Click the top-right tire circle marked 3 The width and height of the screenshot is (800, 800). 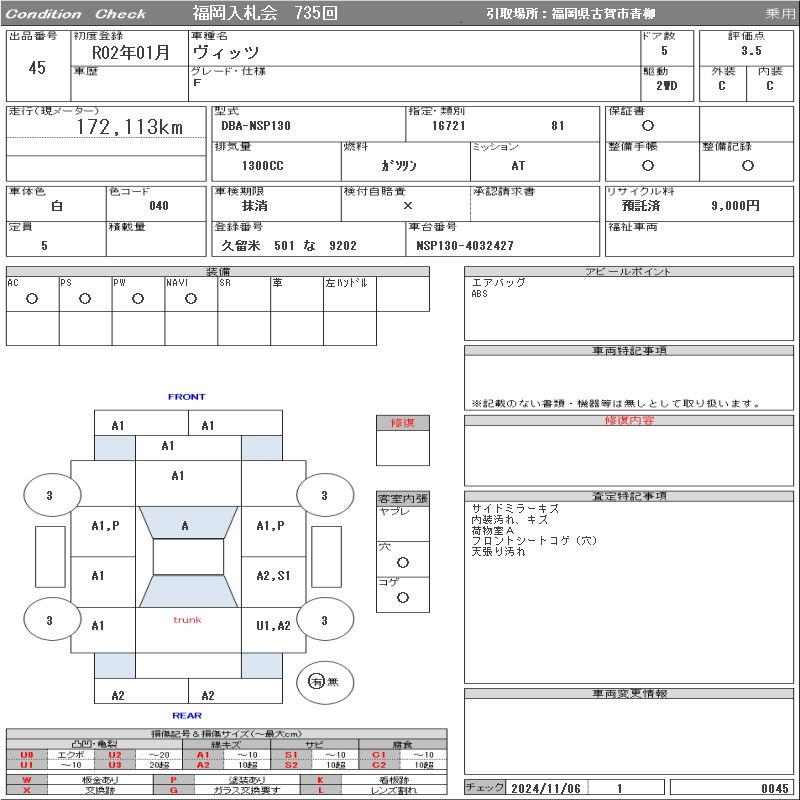[x=324, y=495]
